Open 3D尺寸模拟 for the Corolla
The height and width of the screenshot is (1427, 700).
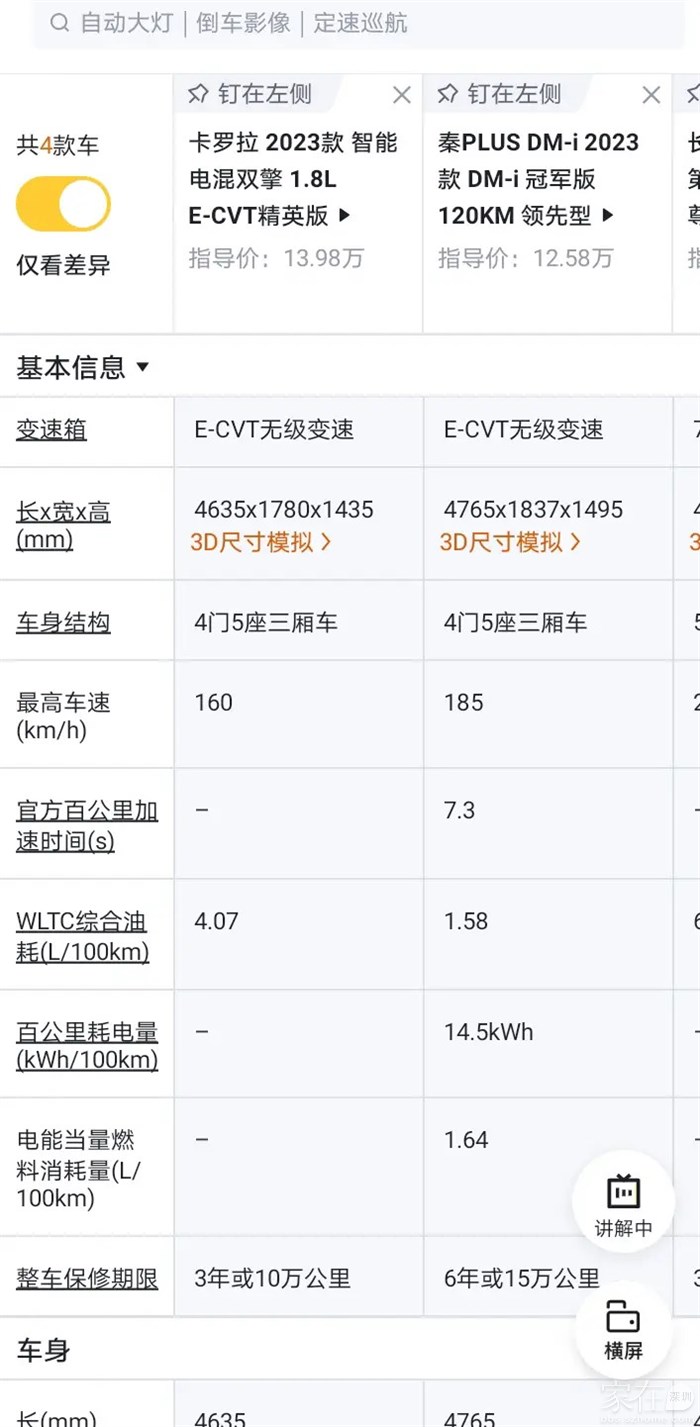(261, 542)
